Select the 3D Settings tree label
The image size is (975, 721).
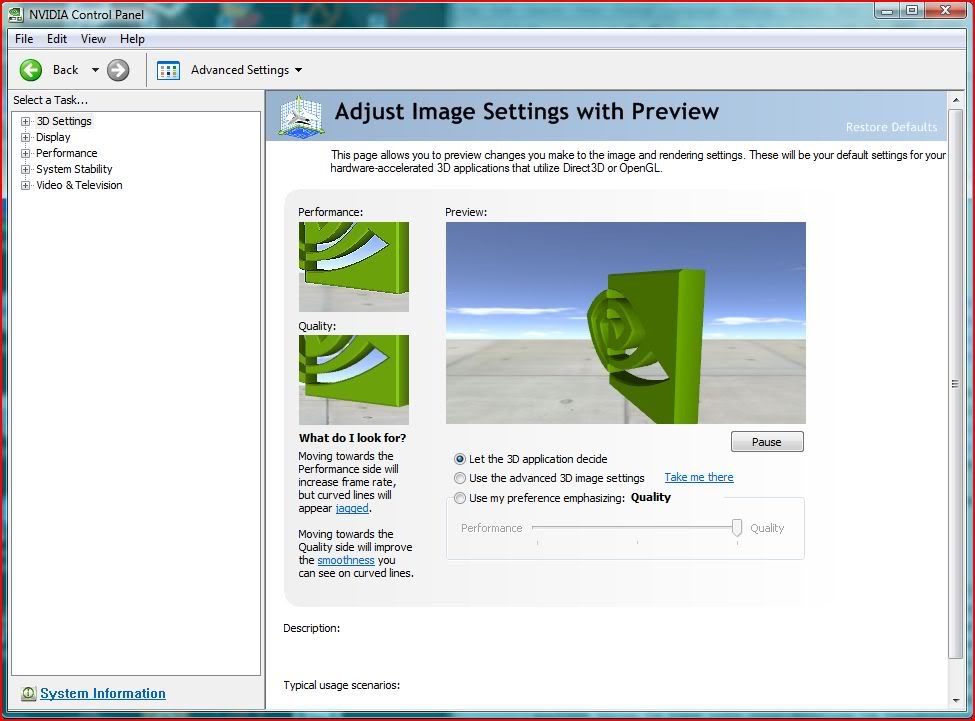pos(64,121)
